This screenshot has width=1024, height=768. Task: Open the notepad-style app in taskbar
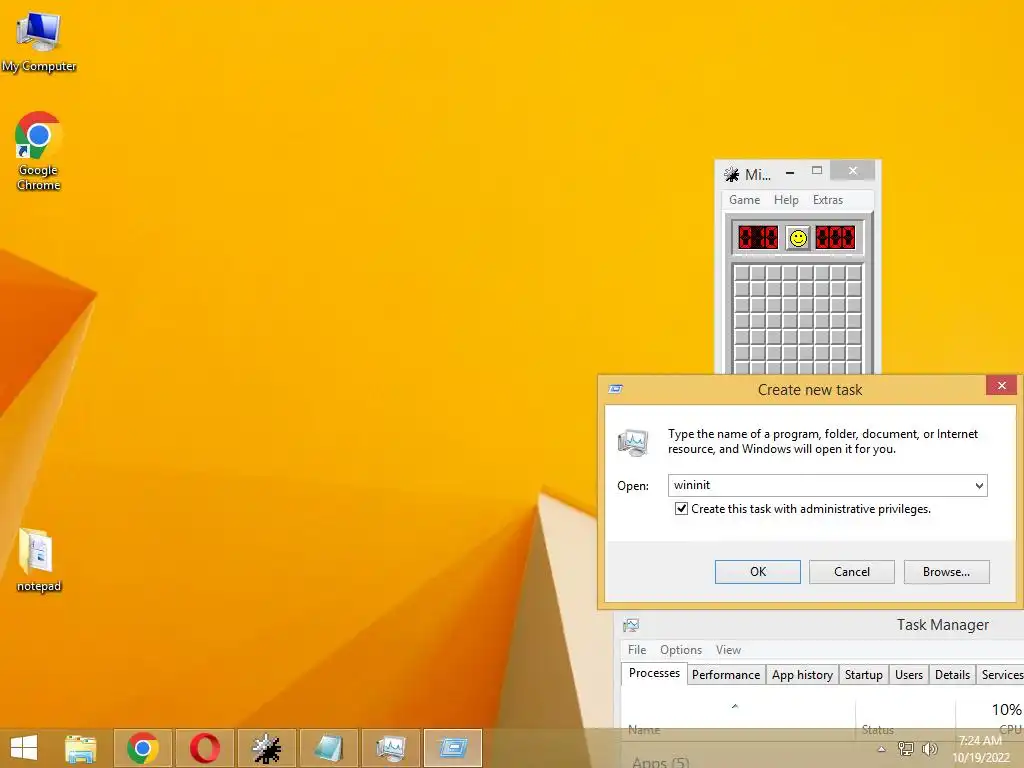click(x=328, y=748)
